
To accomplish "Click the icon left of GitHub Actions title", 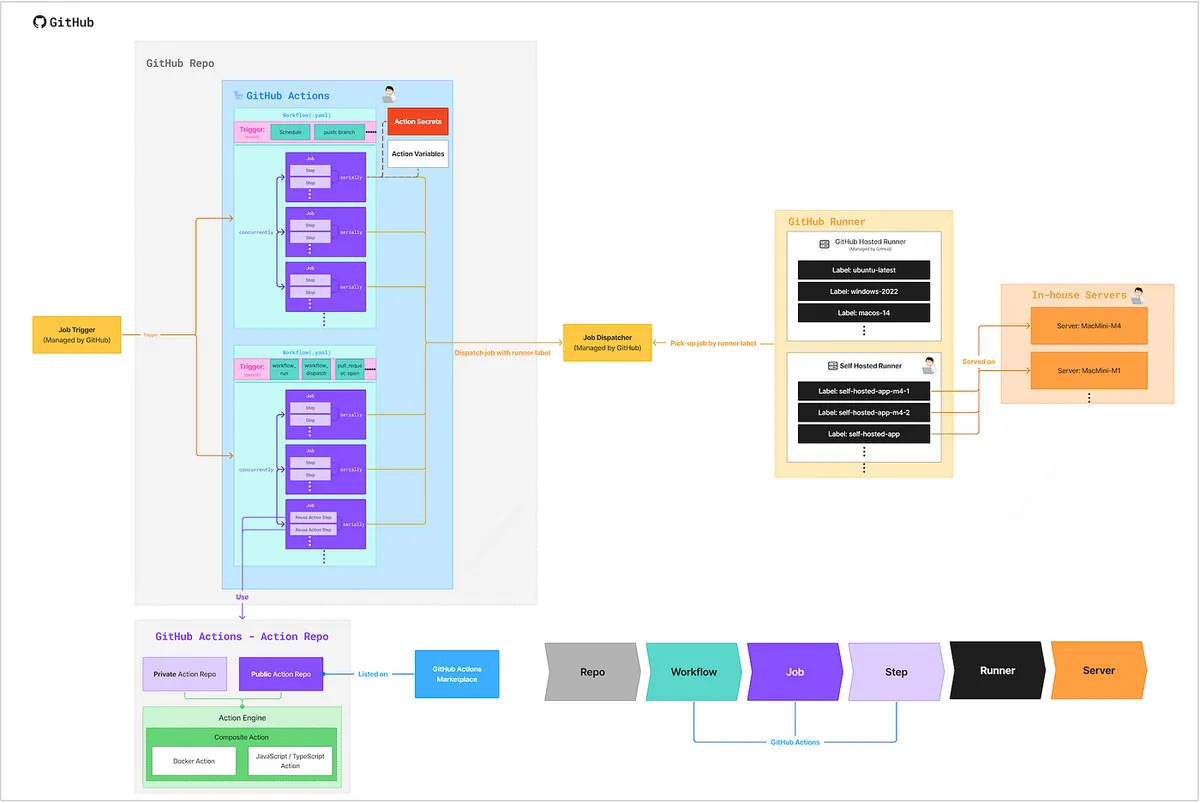I will pos(238,96).
